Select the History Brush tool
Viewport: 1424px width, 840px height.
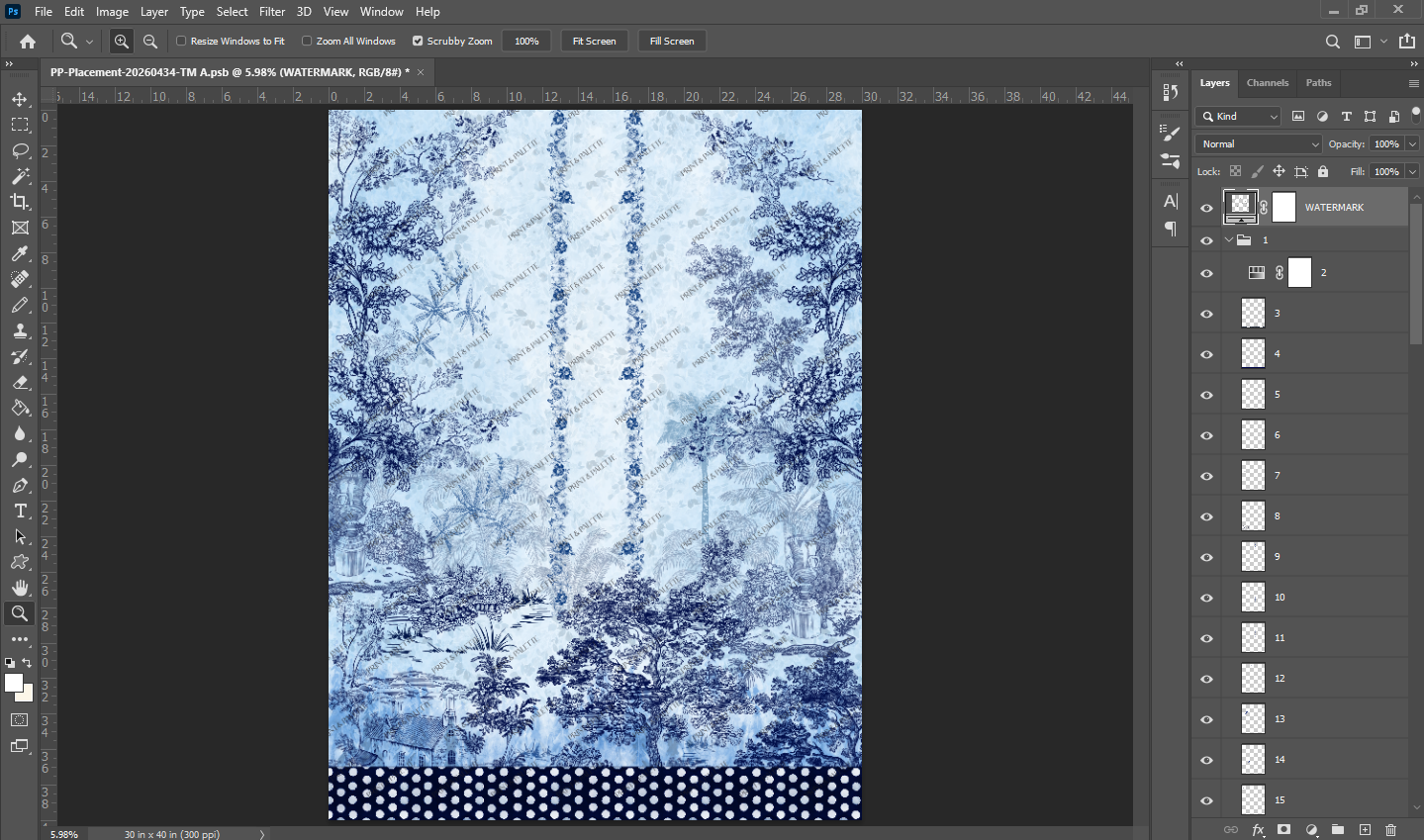pos(20,356)
